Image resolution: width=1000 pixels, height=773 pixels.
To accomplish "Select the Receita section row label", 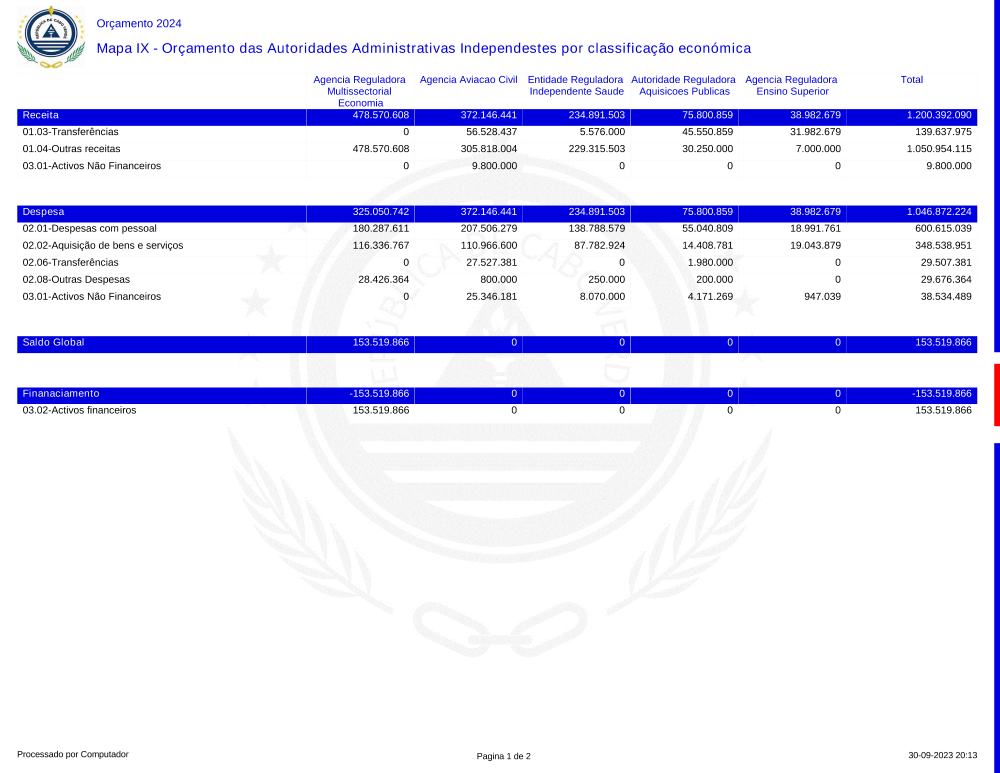I will point(41,115).
